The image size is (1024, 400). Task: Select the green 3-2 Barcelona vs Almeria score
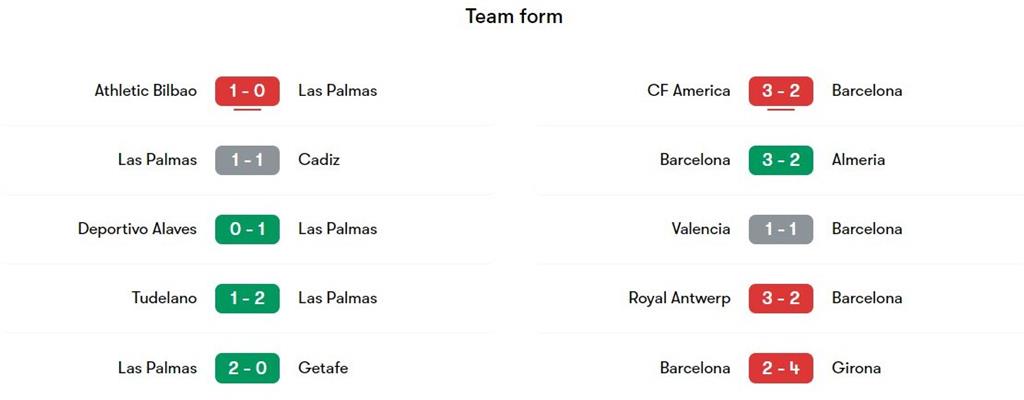[781, 160]
